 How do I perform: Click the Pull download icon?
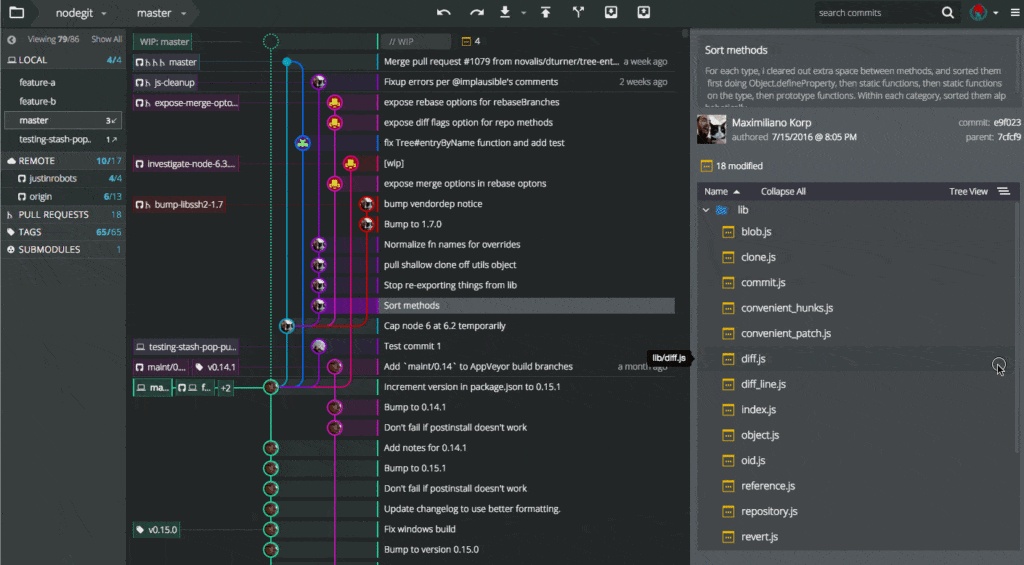(x=505, y=12)
